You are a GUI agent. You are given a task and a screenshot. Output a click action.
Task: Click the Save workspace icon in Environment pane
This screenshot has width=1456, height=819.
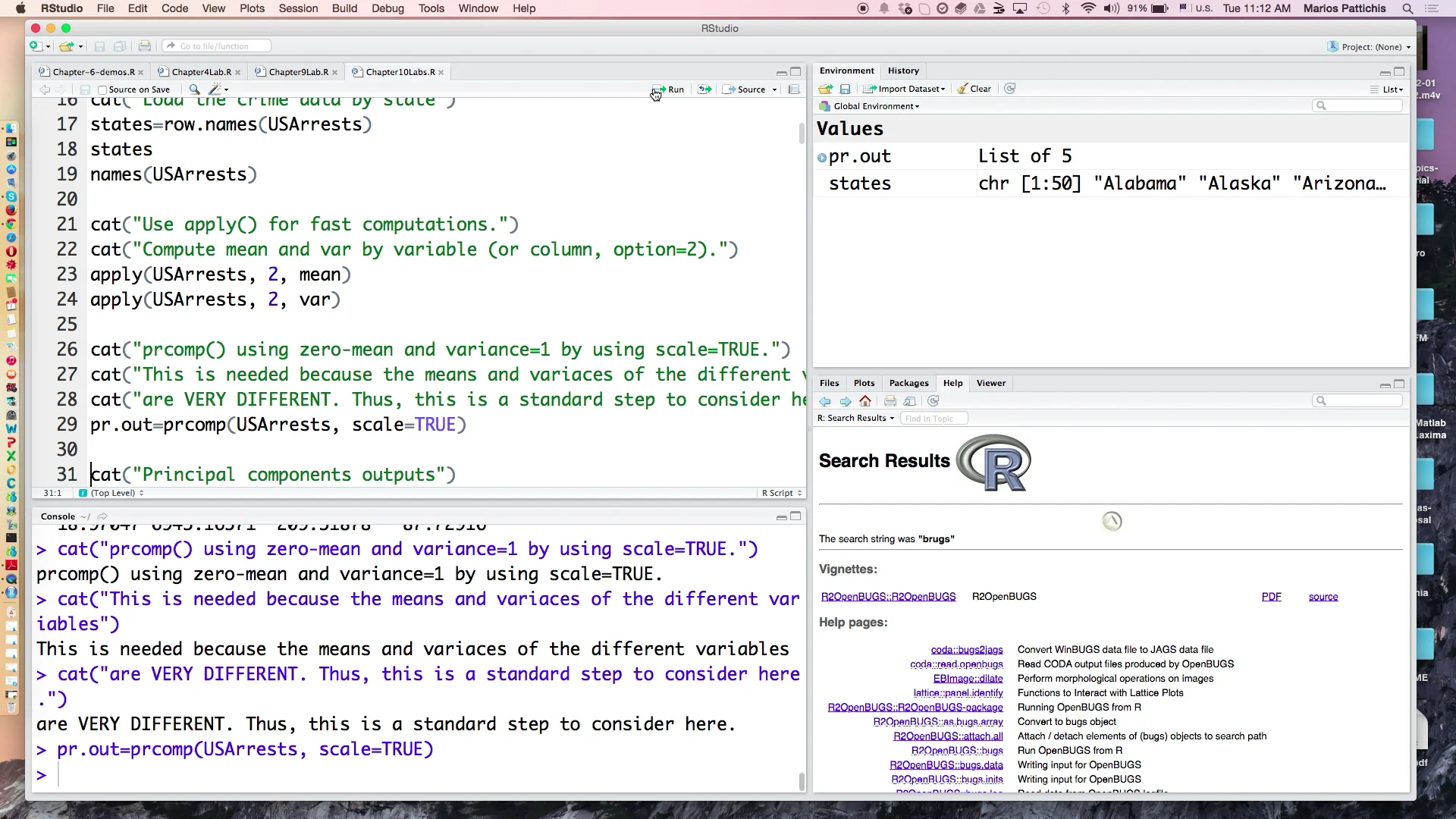point(845,89)
